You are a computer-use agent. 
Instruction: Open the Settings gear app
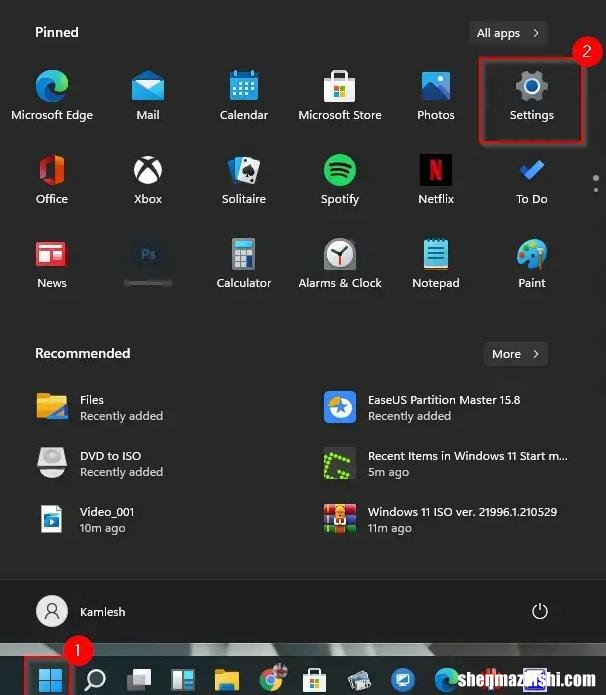(532, 95)
